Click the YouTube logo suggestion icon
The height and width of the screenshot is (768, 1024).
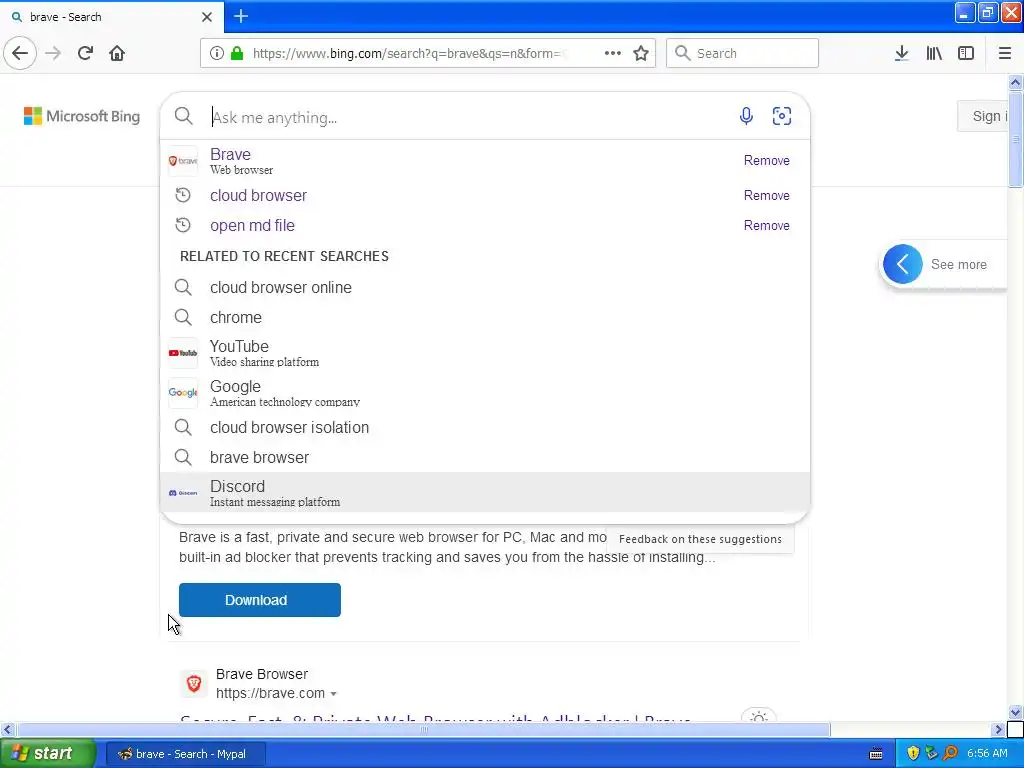183,353
